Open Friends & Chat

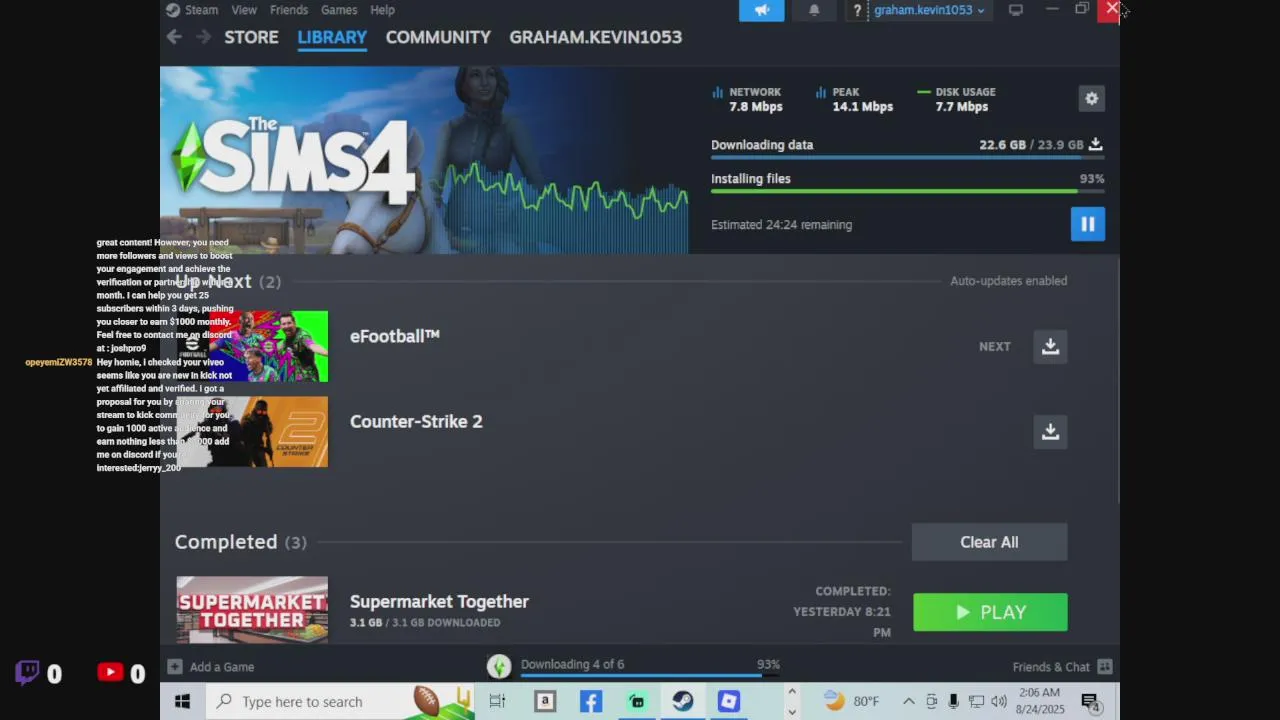tap(1062, 667)
